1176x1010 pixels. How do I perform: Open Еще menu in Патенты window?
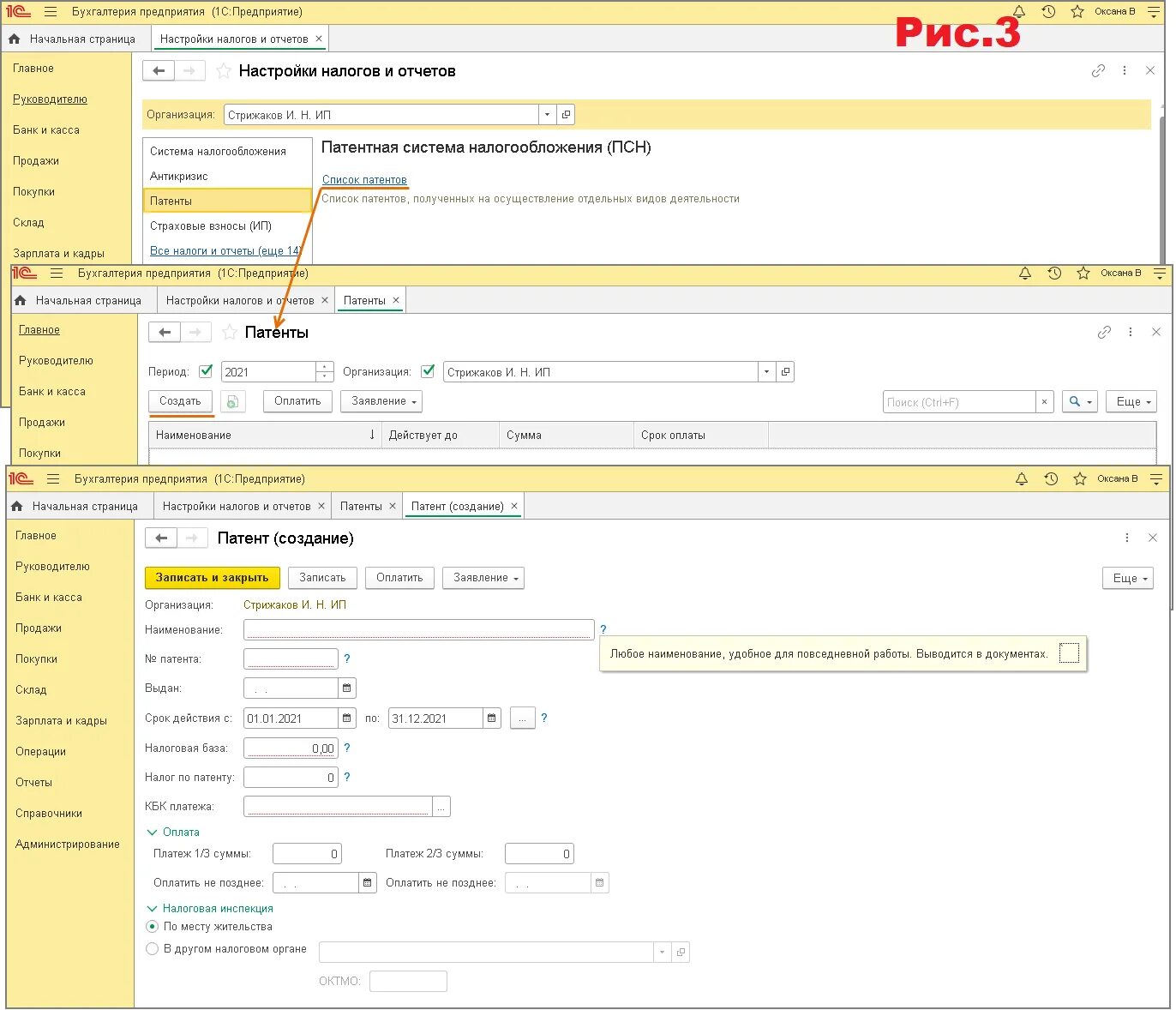(1131, 401)
